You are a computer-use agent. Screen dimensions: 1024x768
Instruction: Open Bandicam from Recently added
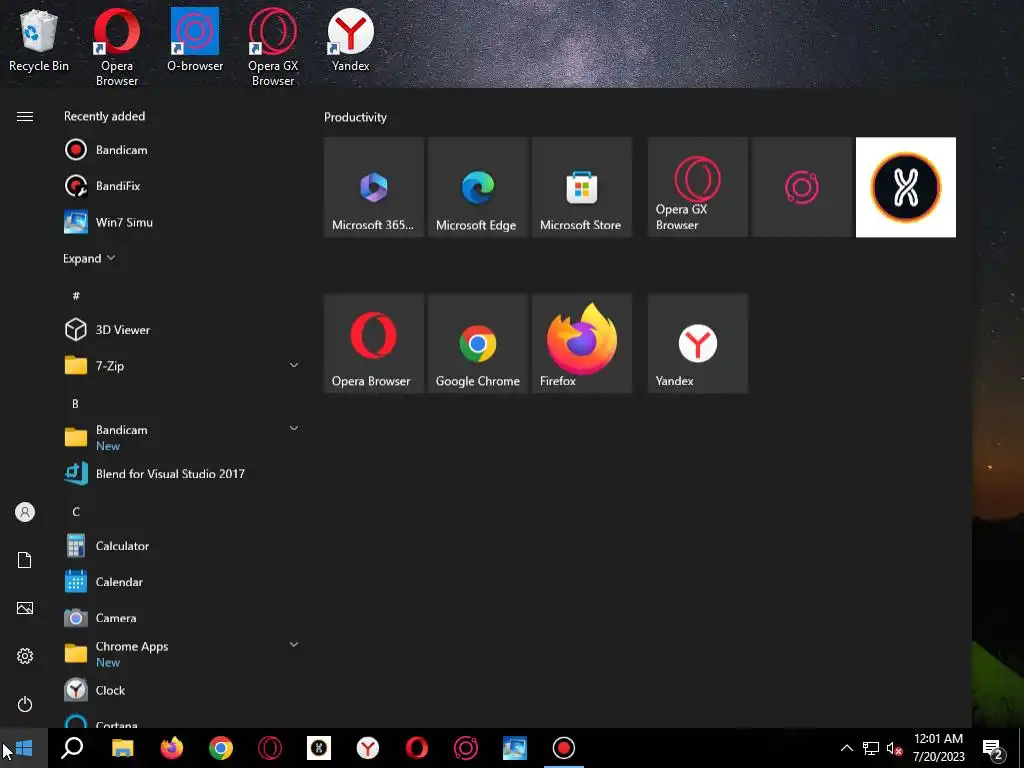(x=180, y=150)
